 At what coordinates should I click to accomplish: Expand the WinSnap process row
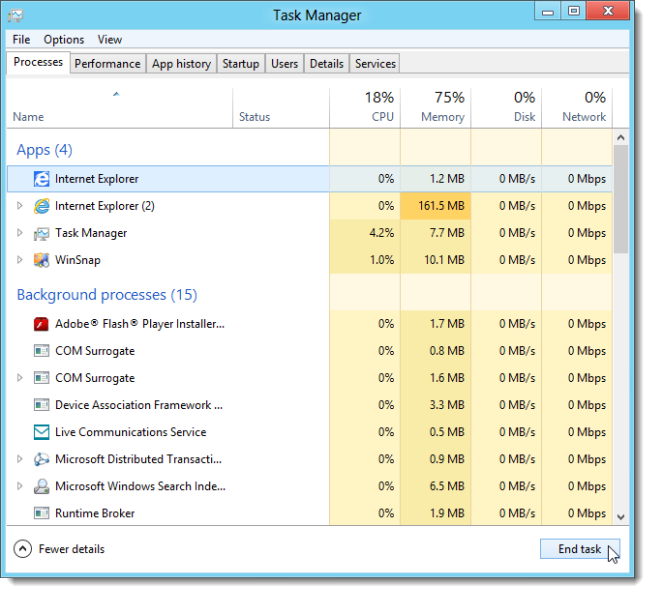tap(19, 260)
